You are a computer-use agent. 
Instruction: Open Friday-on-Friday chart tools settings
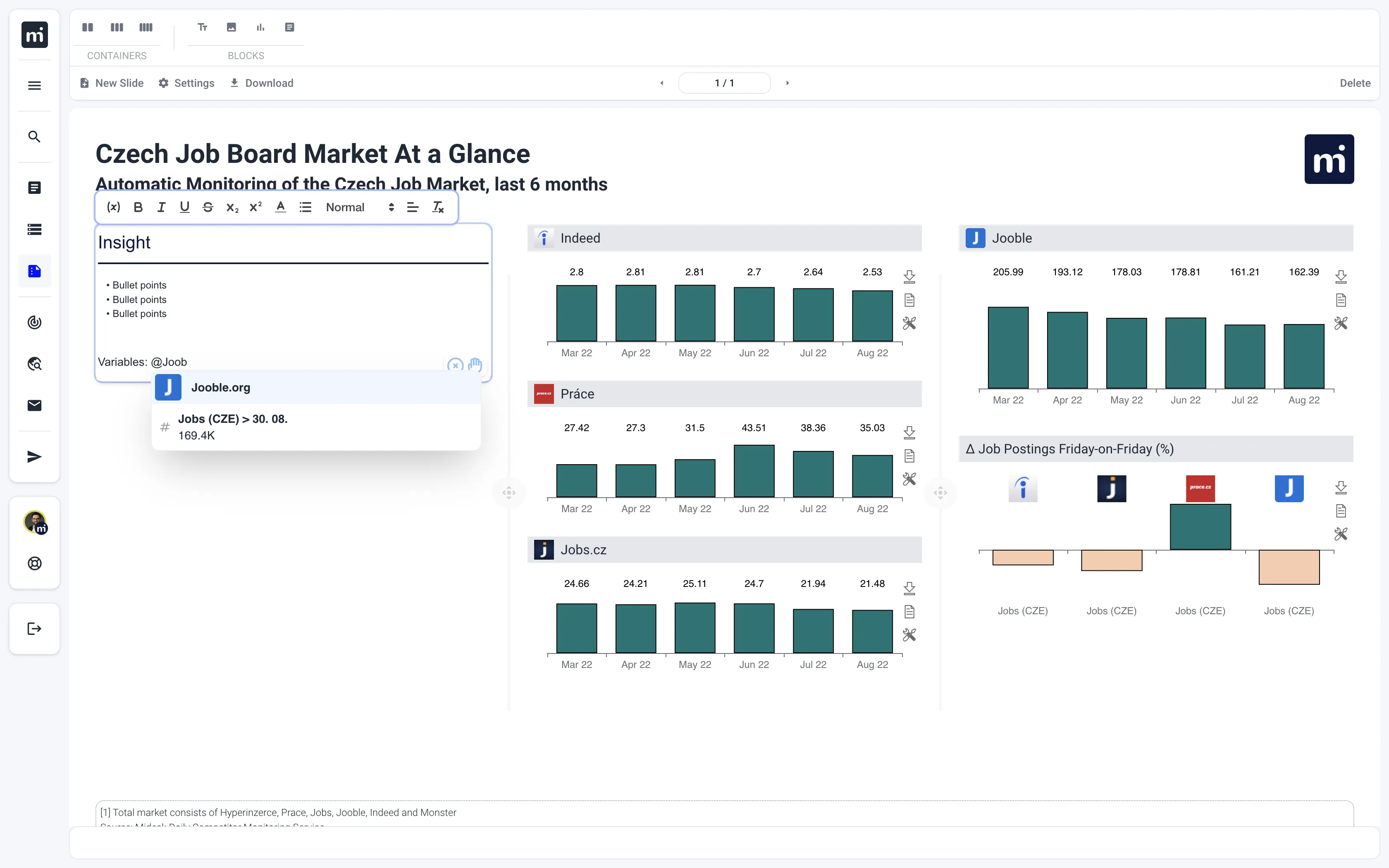click(x=1341, y=534)
